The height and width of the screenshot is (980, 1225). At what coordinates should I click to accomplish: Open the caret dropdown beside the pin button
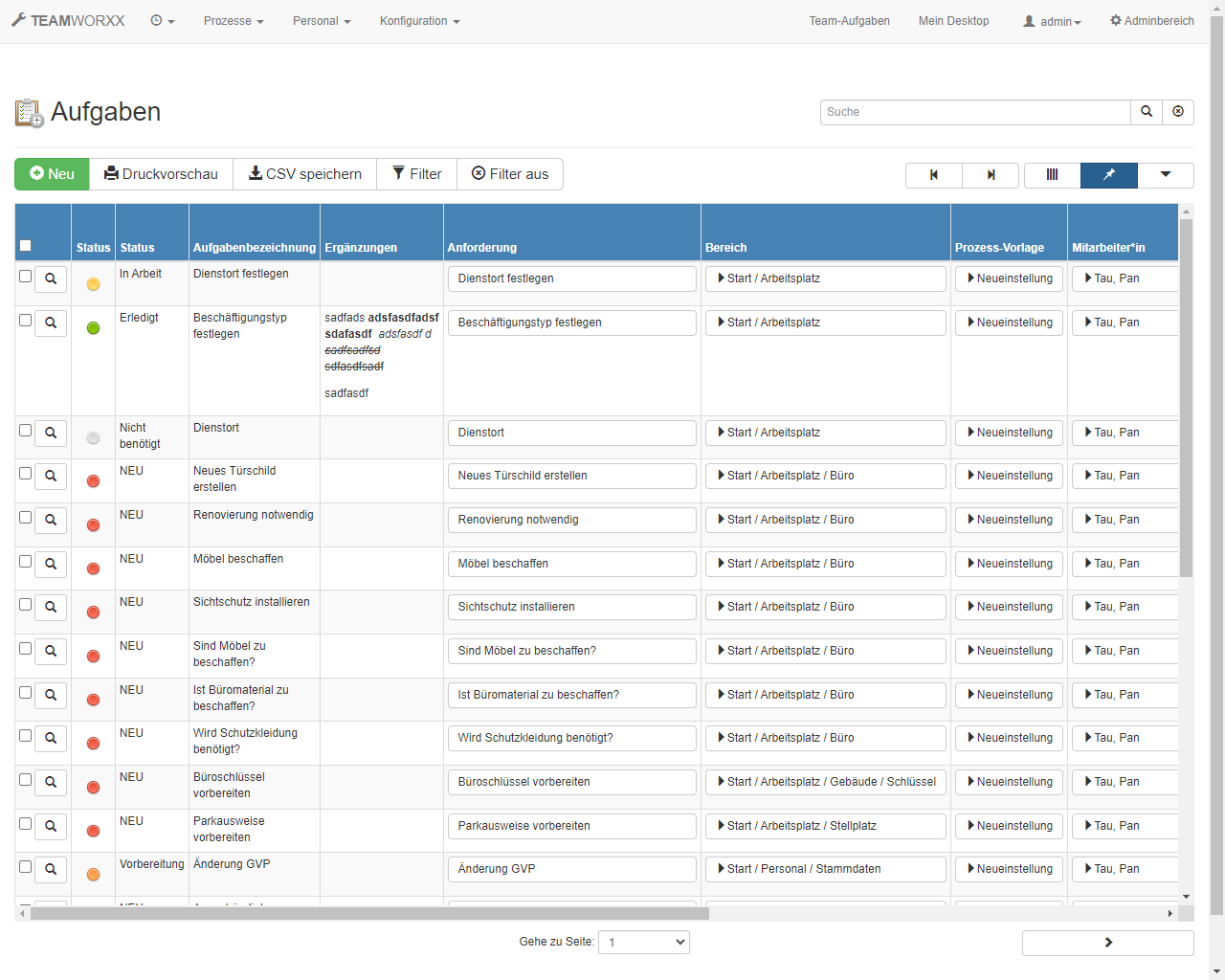click(1166, 175)
